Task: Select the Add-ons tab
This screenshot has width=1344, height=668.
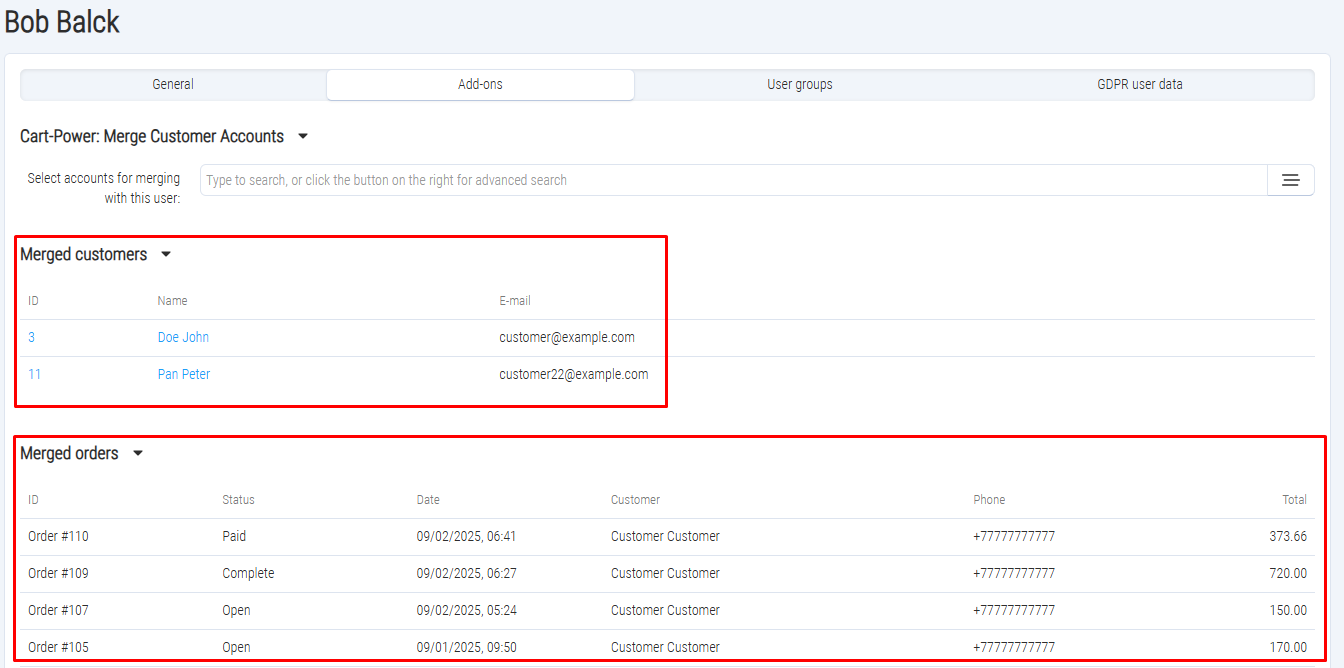Action: (480, 85)
